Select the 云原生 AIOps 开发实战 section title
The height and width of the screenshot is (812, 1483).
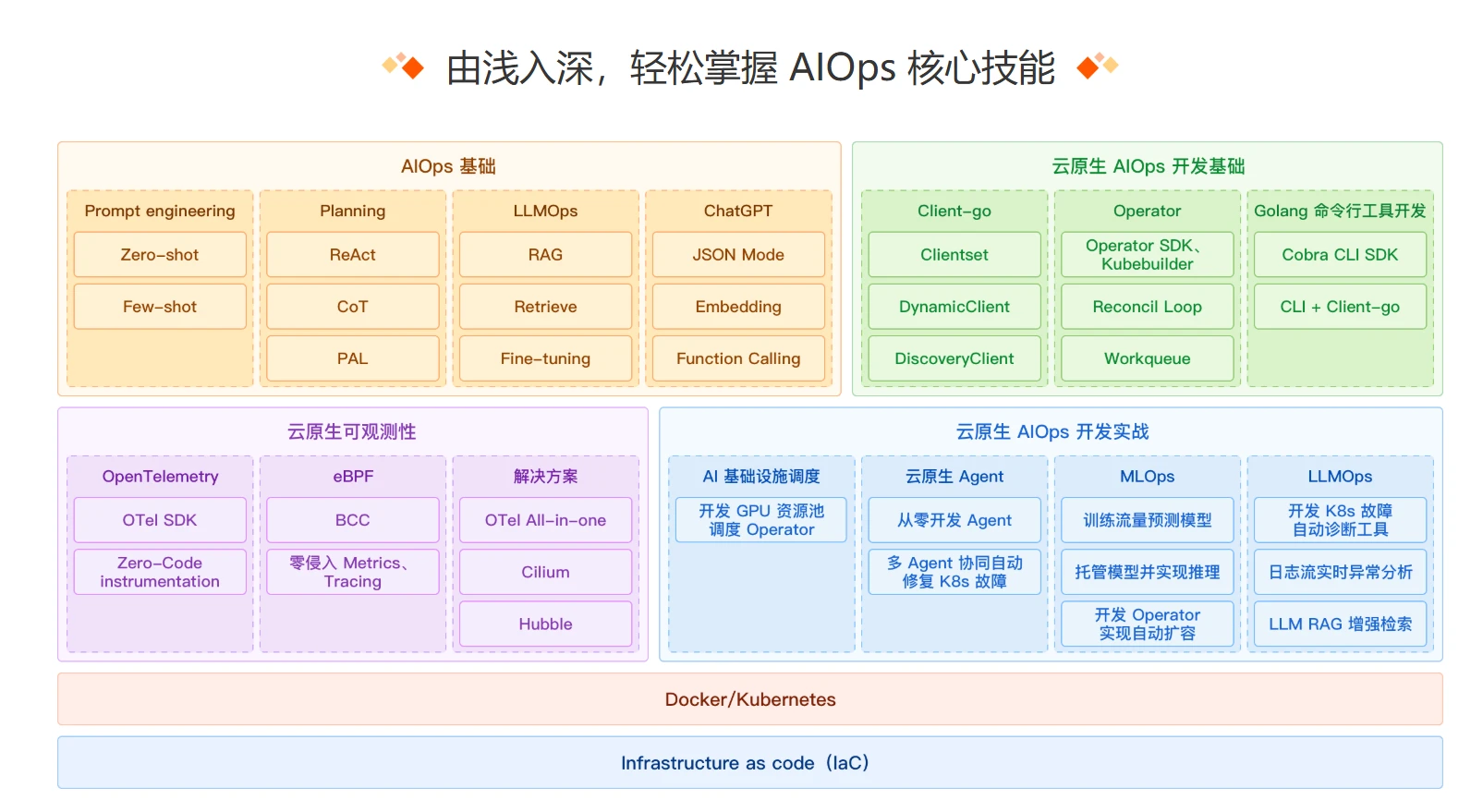tap(1052, 431)
